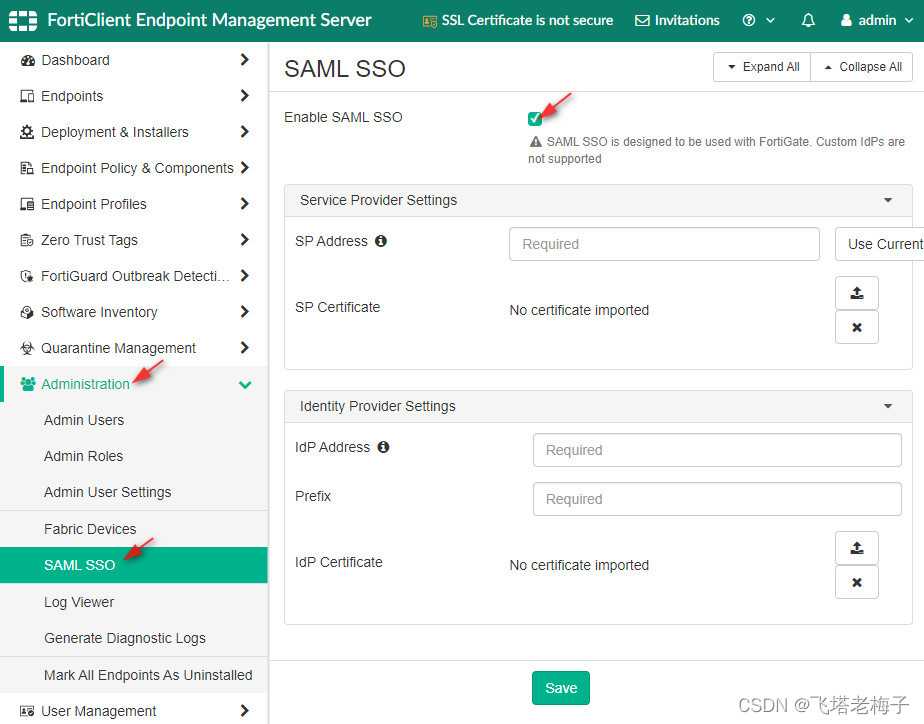Click the Endpoint Profiles icon
Screen dimensions: 924x724
(x=27, y=204)
